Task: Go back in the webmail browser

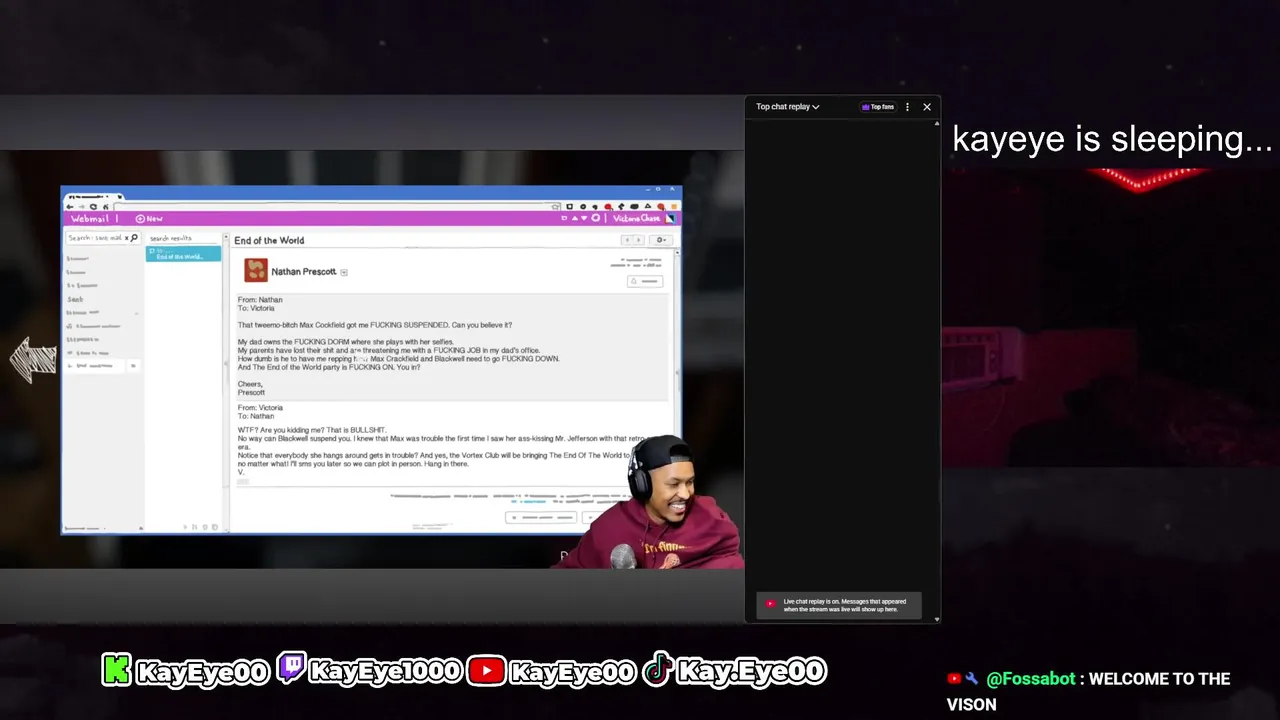Action: 70,207
